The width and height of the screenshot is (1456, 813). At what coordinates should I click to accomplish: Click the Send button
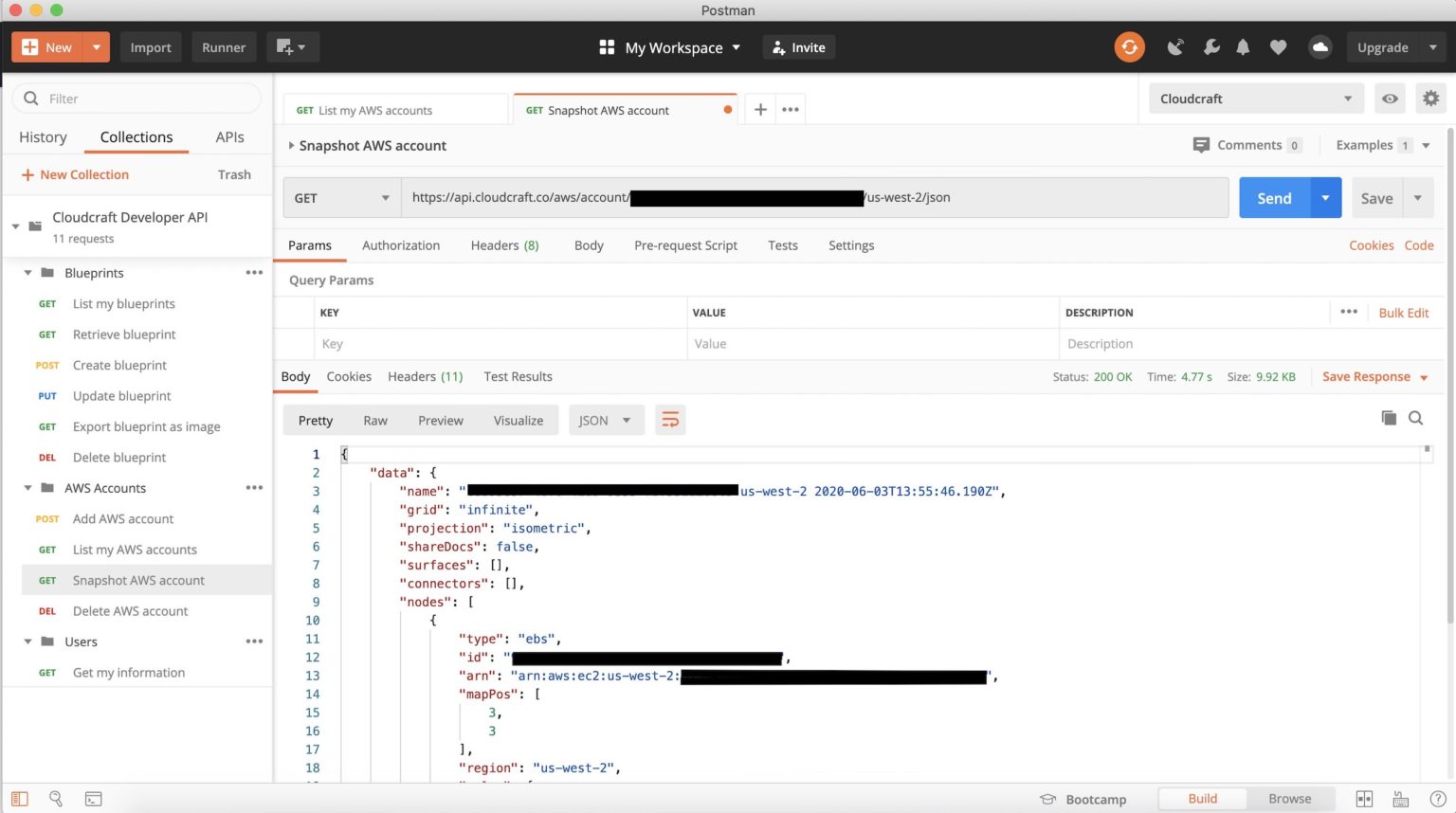1274,197
